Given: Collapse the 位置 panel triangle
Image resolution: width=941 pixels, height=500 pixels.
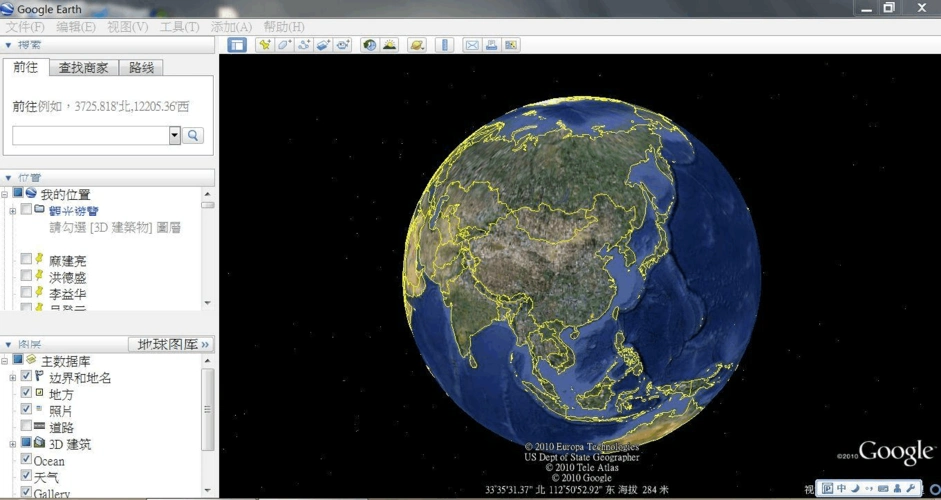Looking at the screenshot, I should pos(8,178).
